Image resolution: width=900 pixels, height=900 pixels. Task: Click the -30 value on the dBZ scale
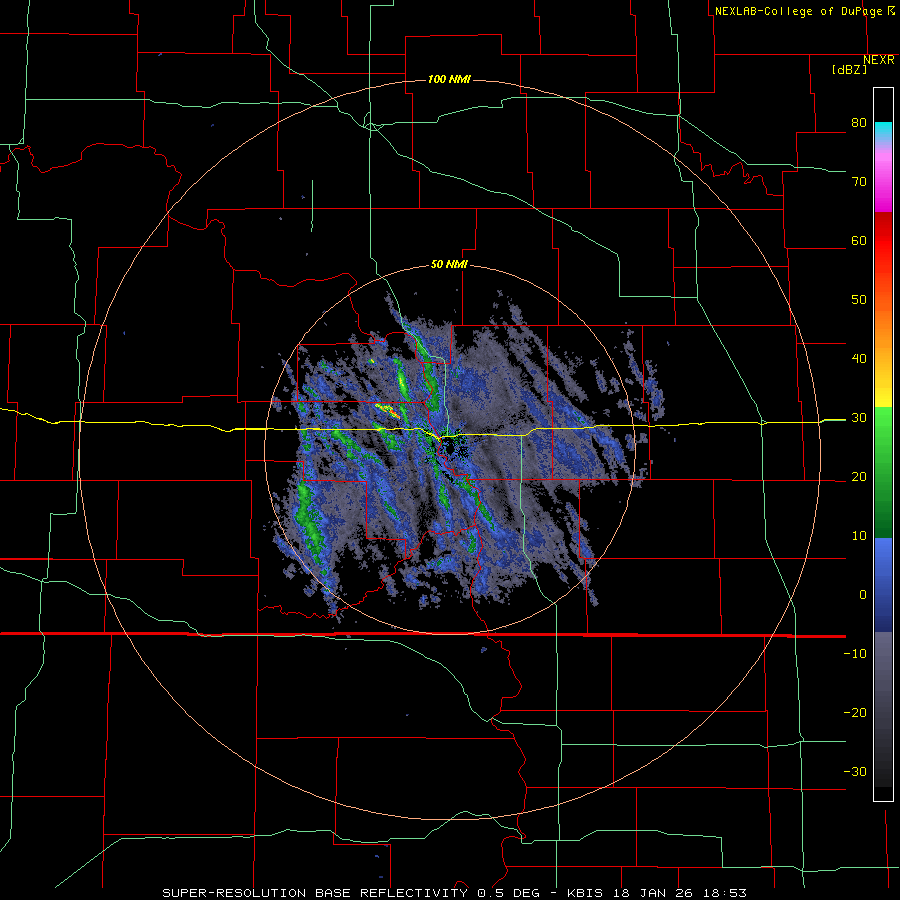pos(855,771)
